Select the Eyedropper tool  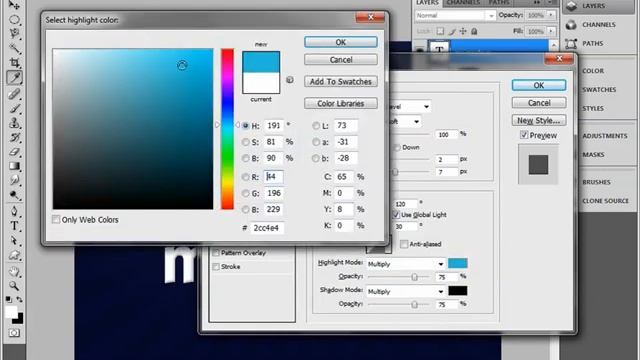click(x=14, y=78)
